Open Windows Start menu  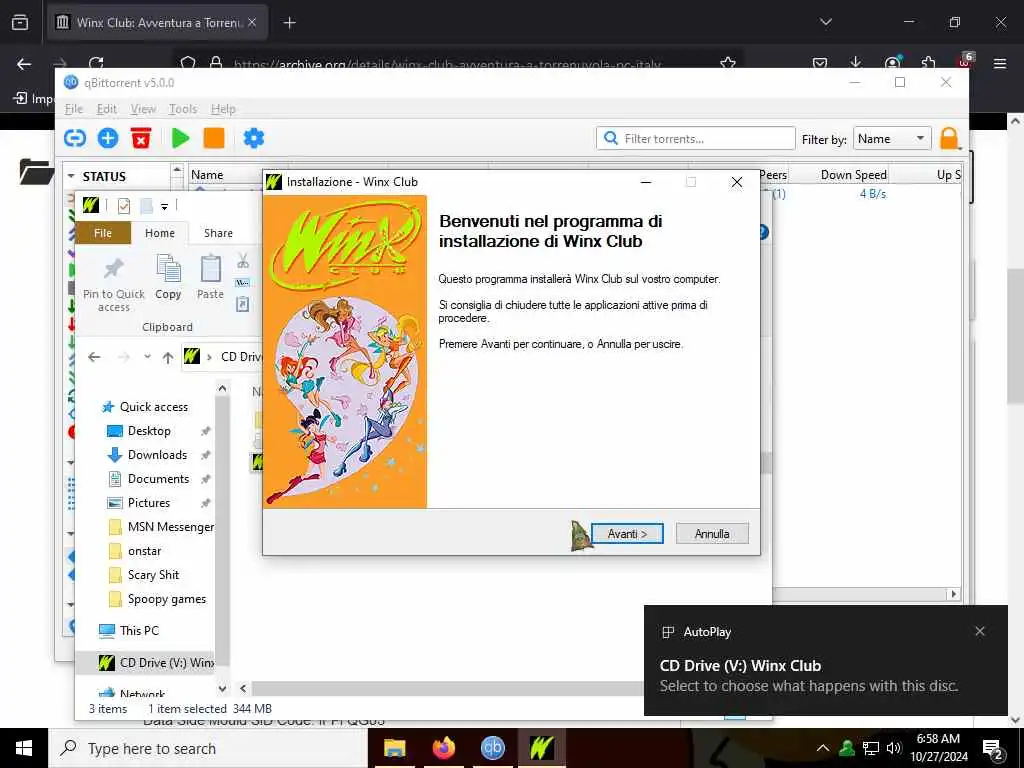(24, 748)
